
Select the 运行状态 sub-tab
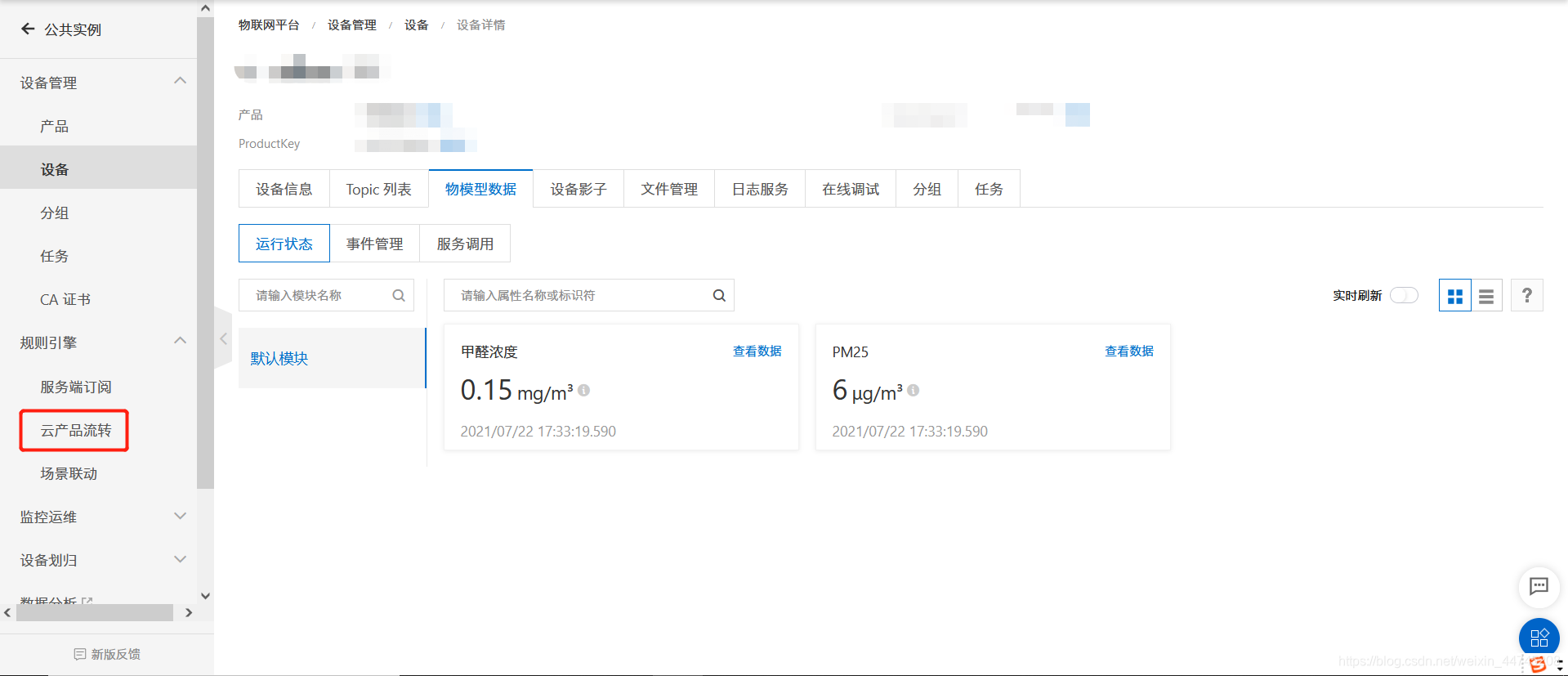click(x=284, y=244)
